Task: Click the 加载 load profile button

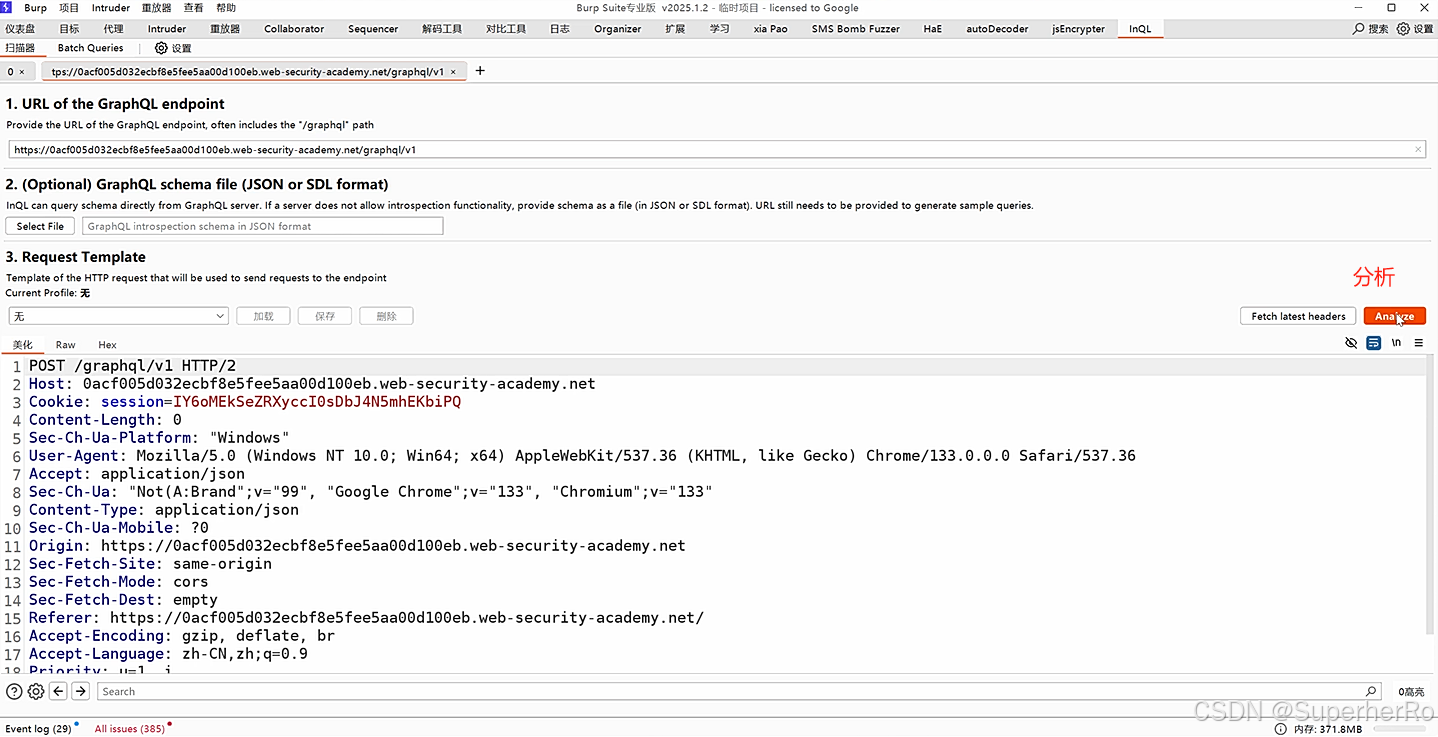Action: pyautogui.click(x=263, y=316)
